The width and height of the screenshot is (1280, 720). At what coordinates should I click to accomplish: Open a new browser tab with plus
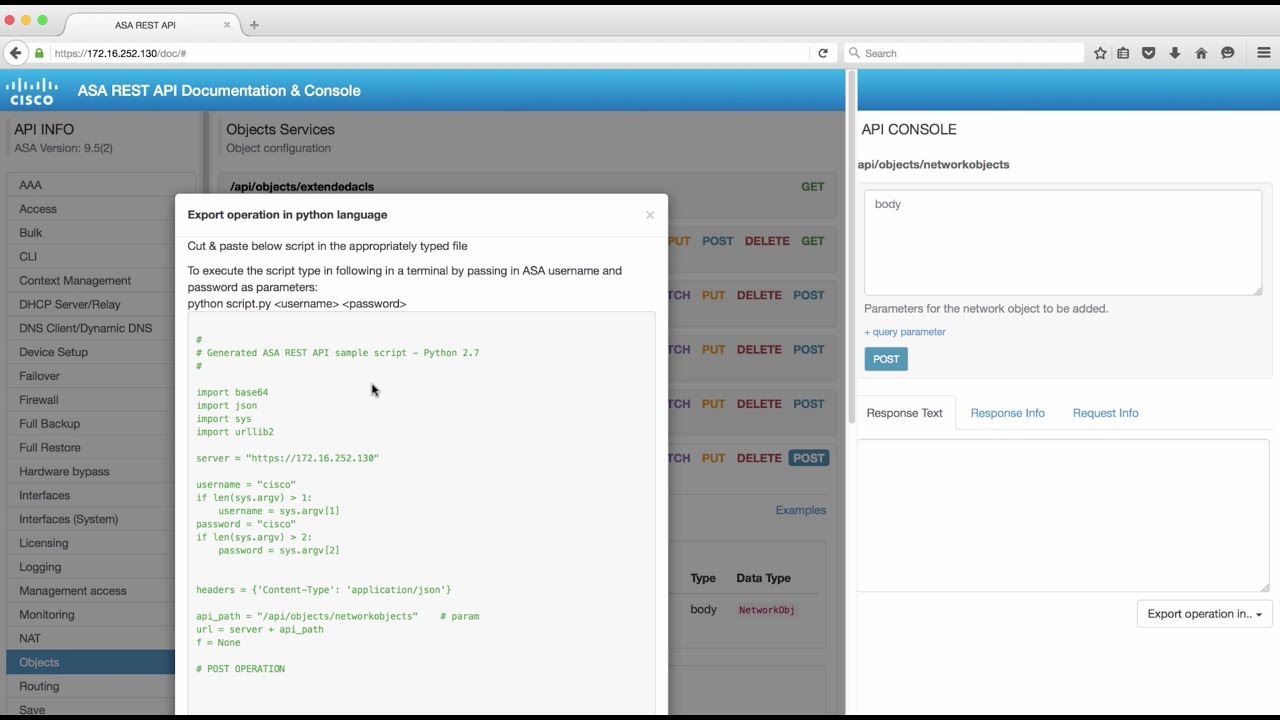[254, 25]
